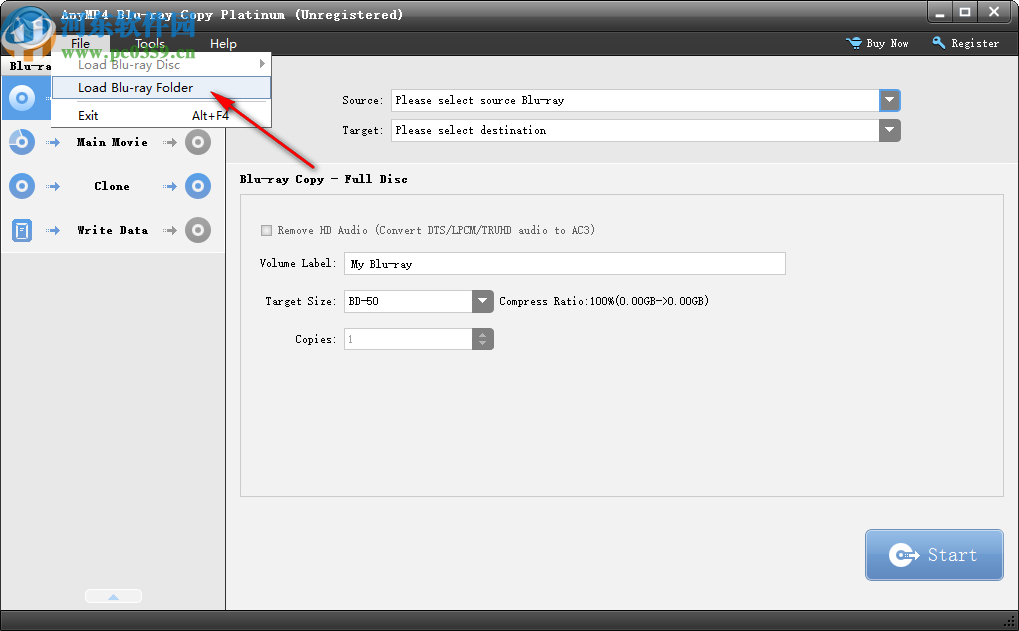This screenshot has width=1019, height=631.
Task: Open the Help menu
Action: 223,43
